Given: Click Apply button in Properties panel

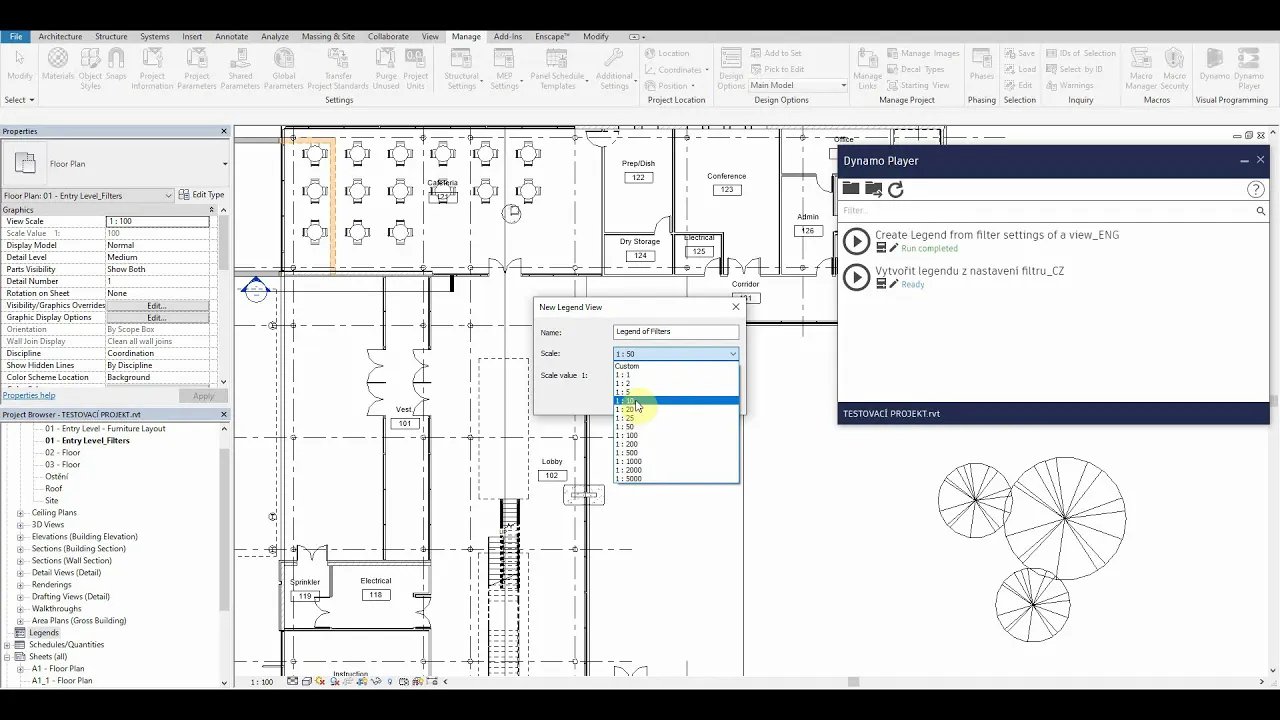Looking at the screenshot, I should coord(203,396).
